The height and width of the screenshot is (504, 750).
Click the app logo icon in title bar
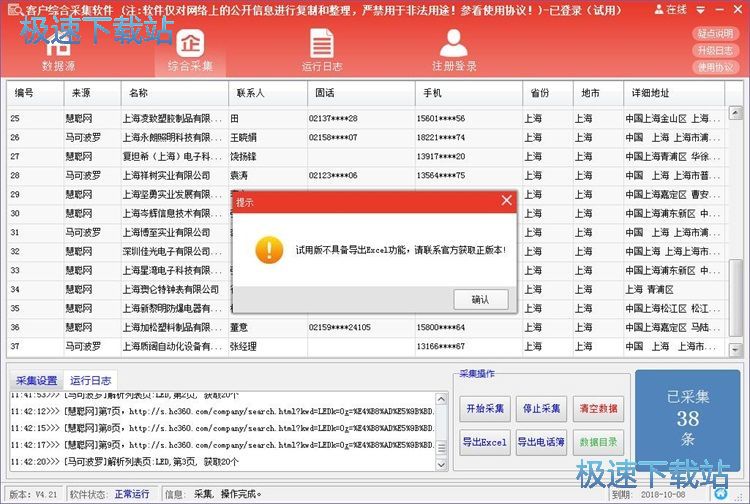(15, 10)
